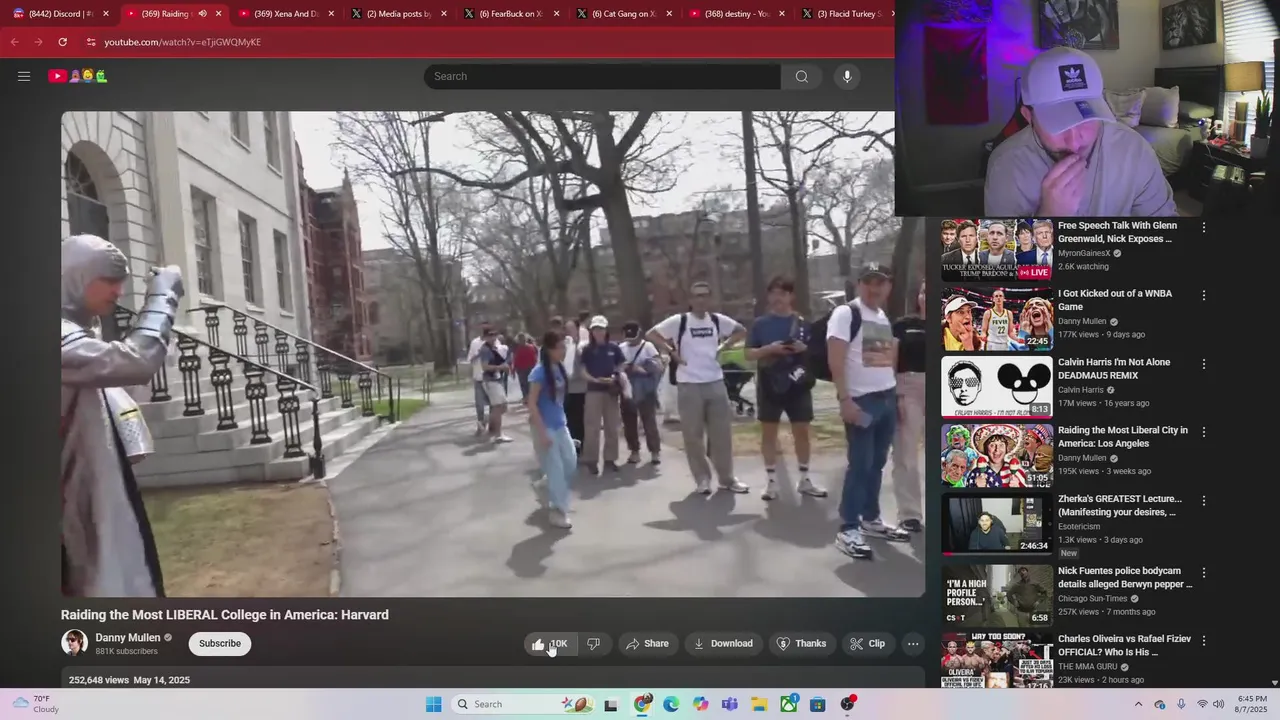Like the video with thumbs up

point(550,644)
